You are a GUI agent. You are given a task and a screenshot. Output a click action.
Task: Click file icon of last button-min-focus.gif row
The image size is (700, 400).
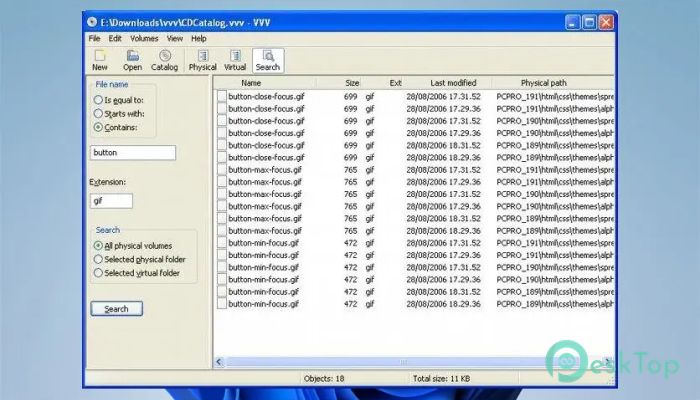222,304
